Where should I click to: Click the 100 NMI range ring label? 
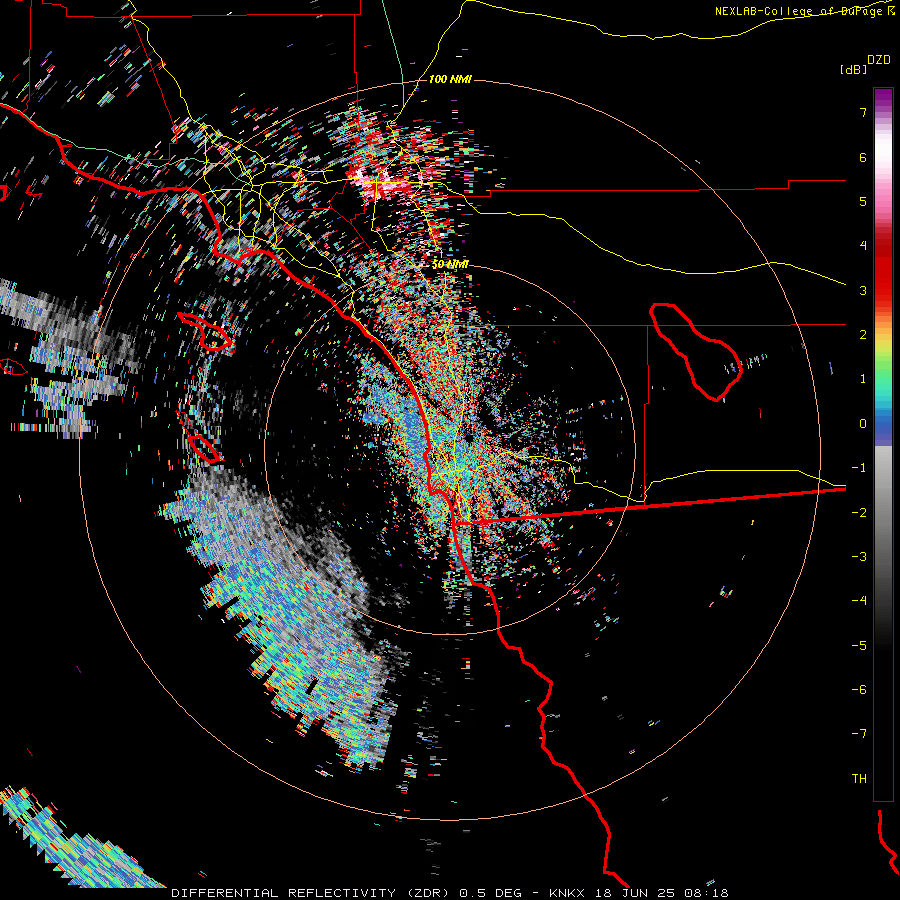(x=450, y=79)
